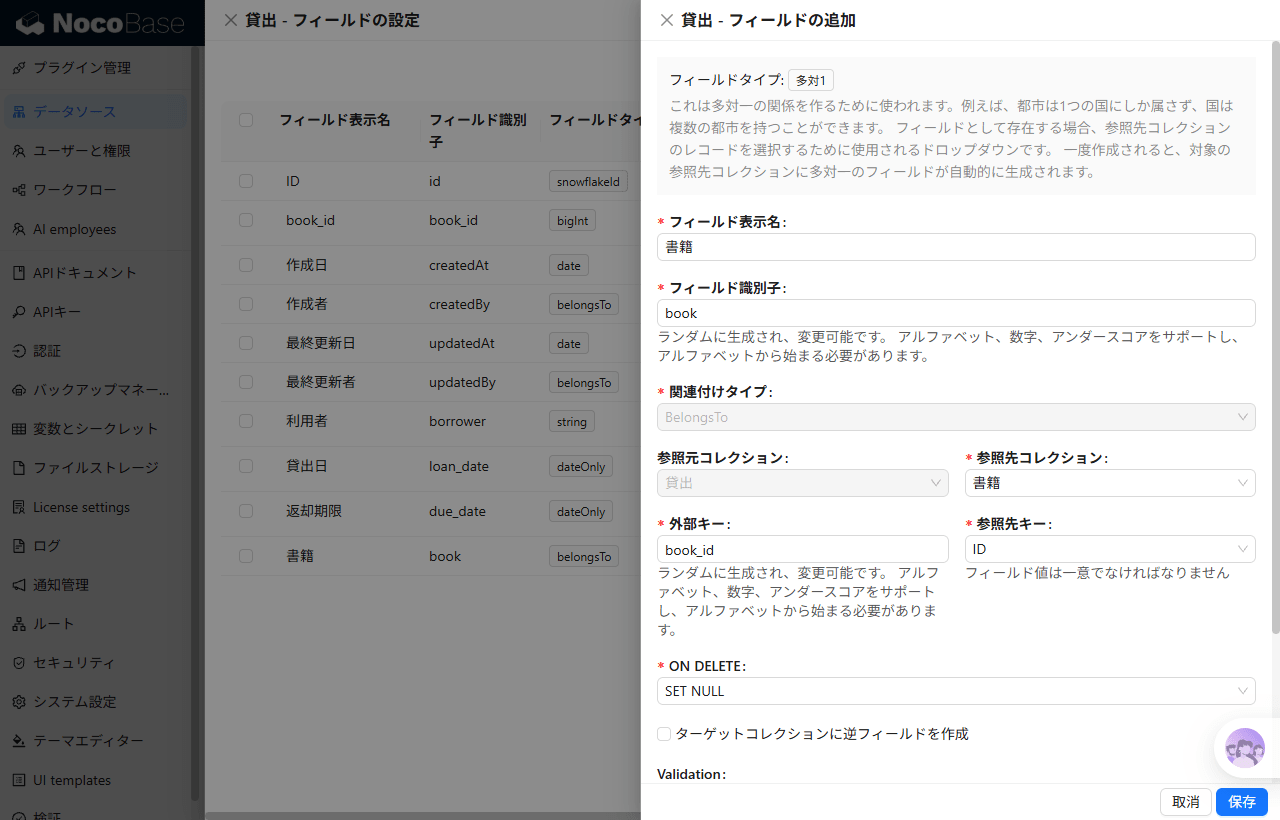Viewport: 1280px width, 820px height.
Task: Click the ログ file icon
Action: 19,546
